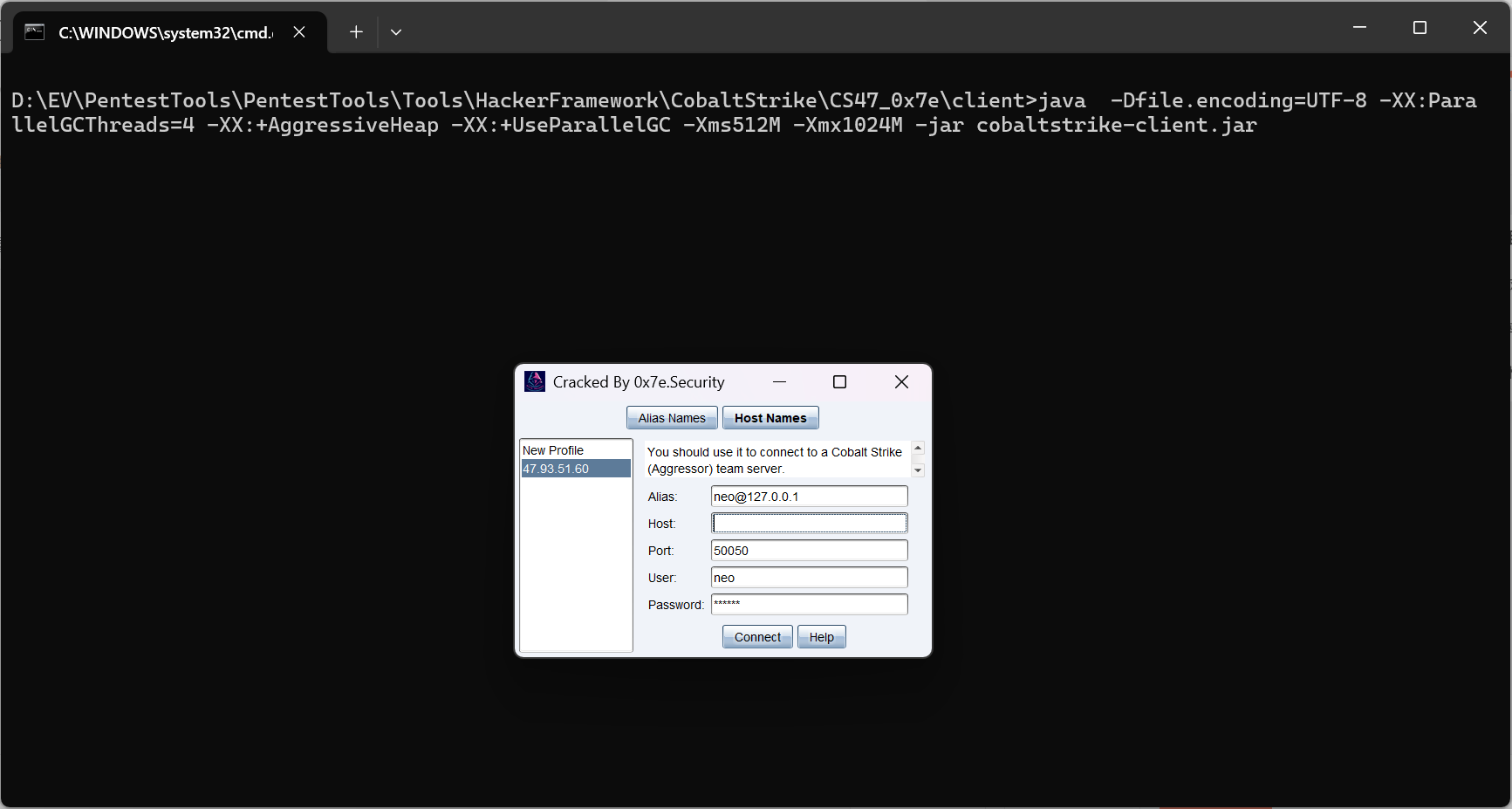Maximize the Cobalt Strike connect dialog
This screenshot has width=1512, height=809.
click(839, 381)
